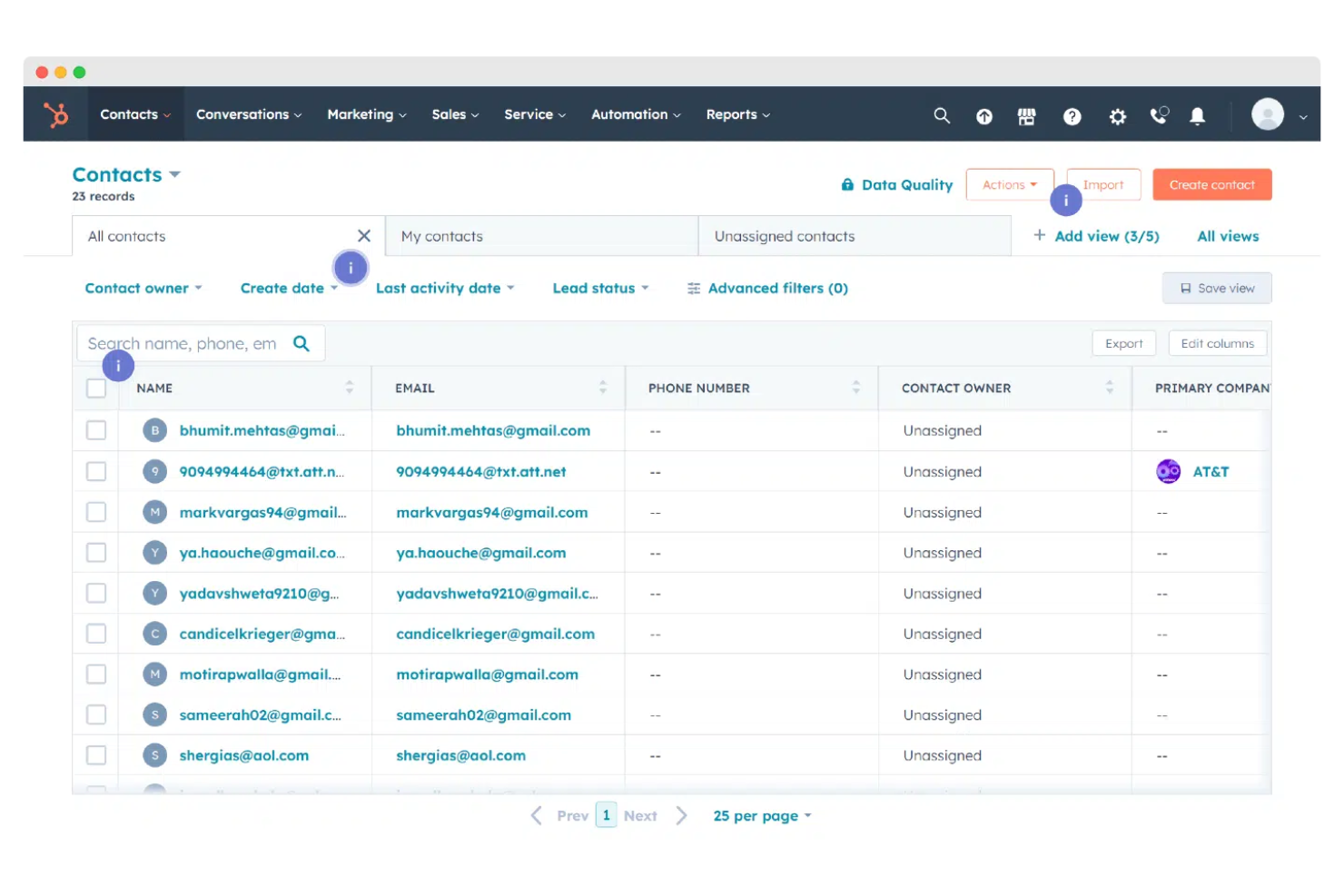Click the Export button
This screenshot has height=896, width=1344.
[x=1124, y=343]
